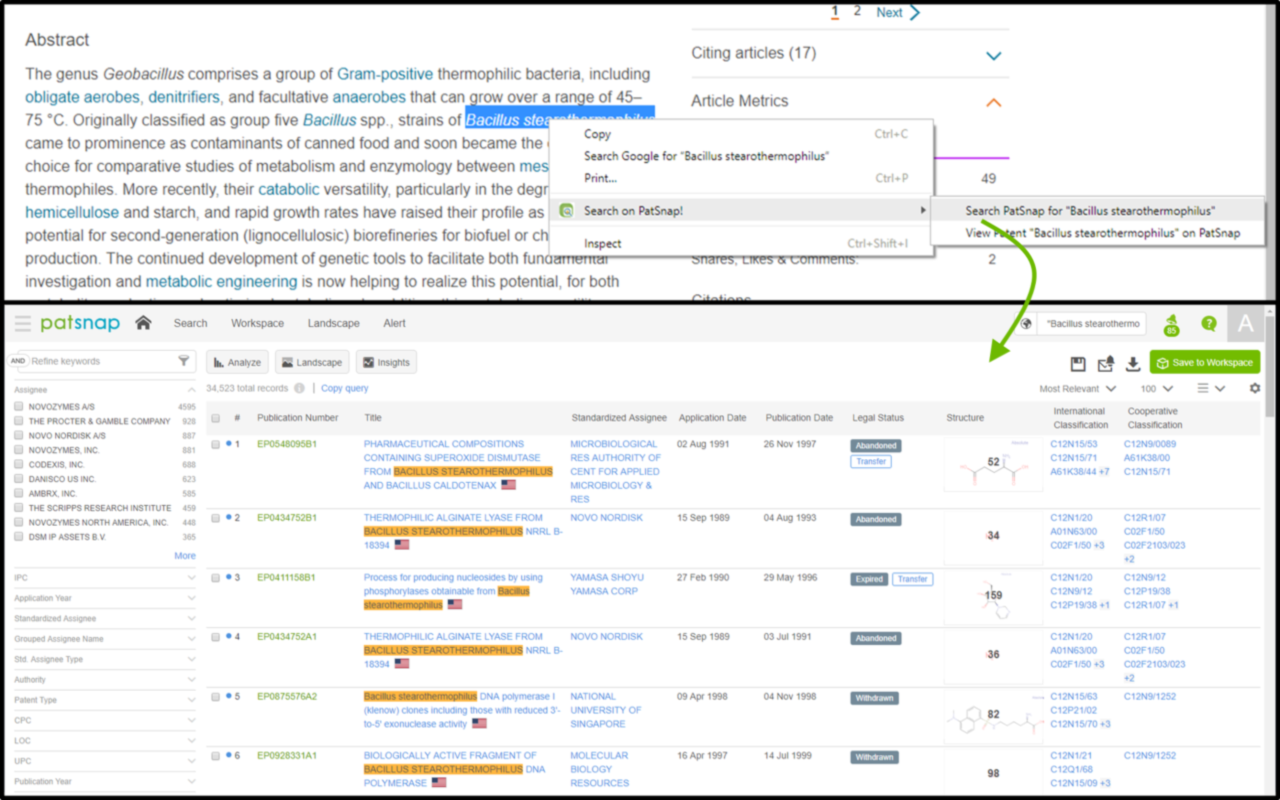Click the download export icon
Screen dimensions: 1280x800
pyautogui.click(x=1133, y=363)
